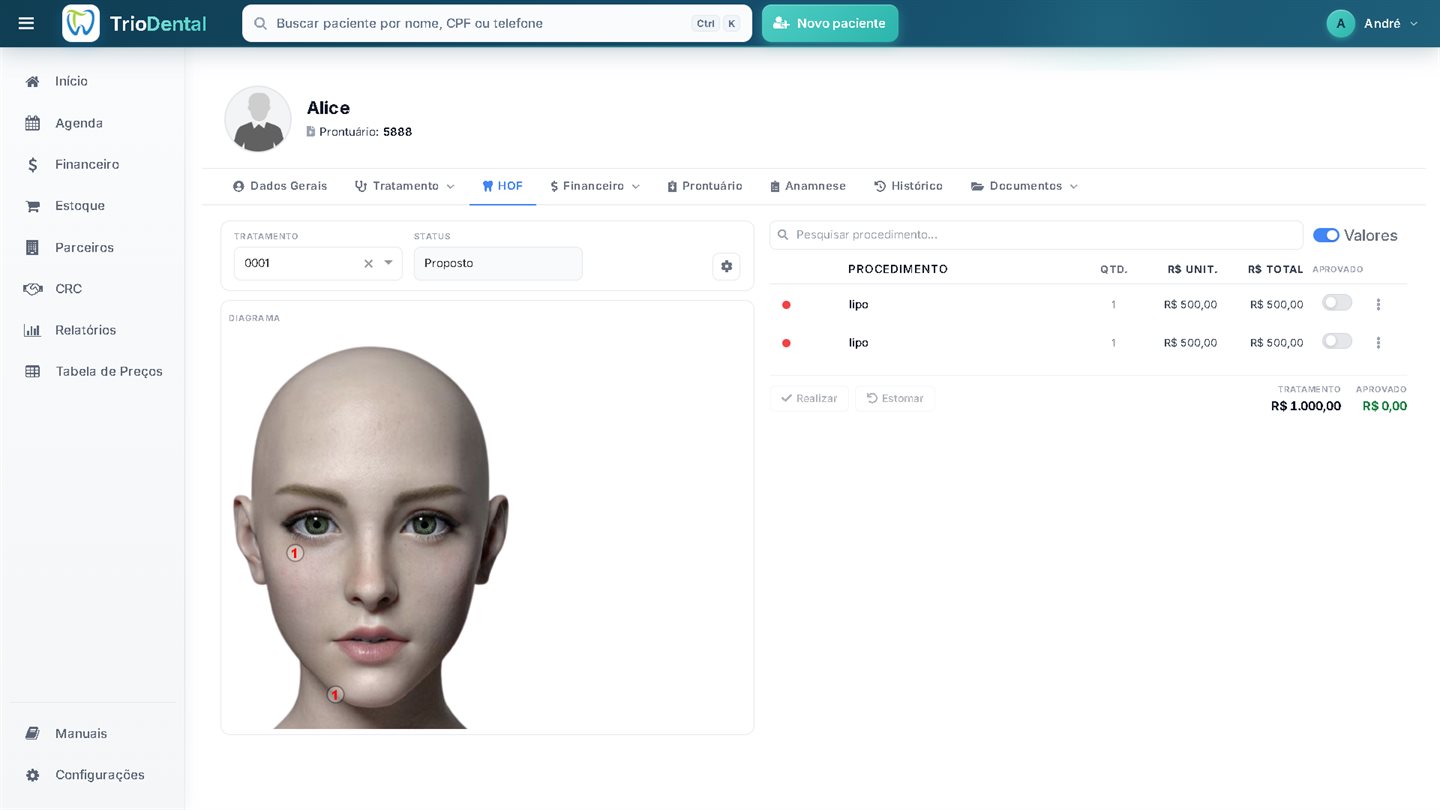Click the Novo paciente button
This screenshot has height=810, width=1440.
click(830, 23)
